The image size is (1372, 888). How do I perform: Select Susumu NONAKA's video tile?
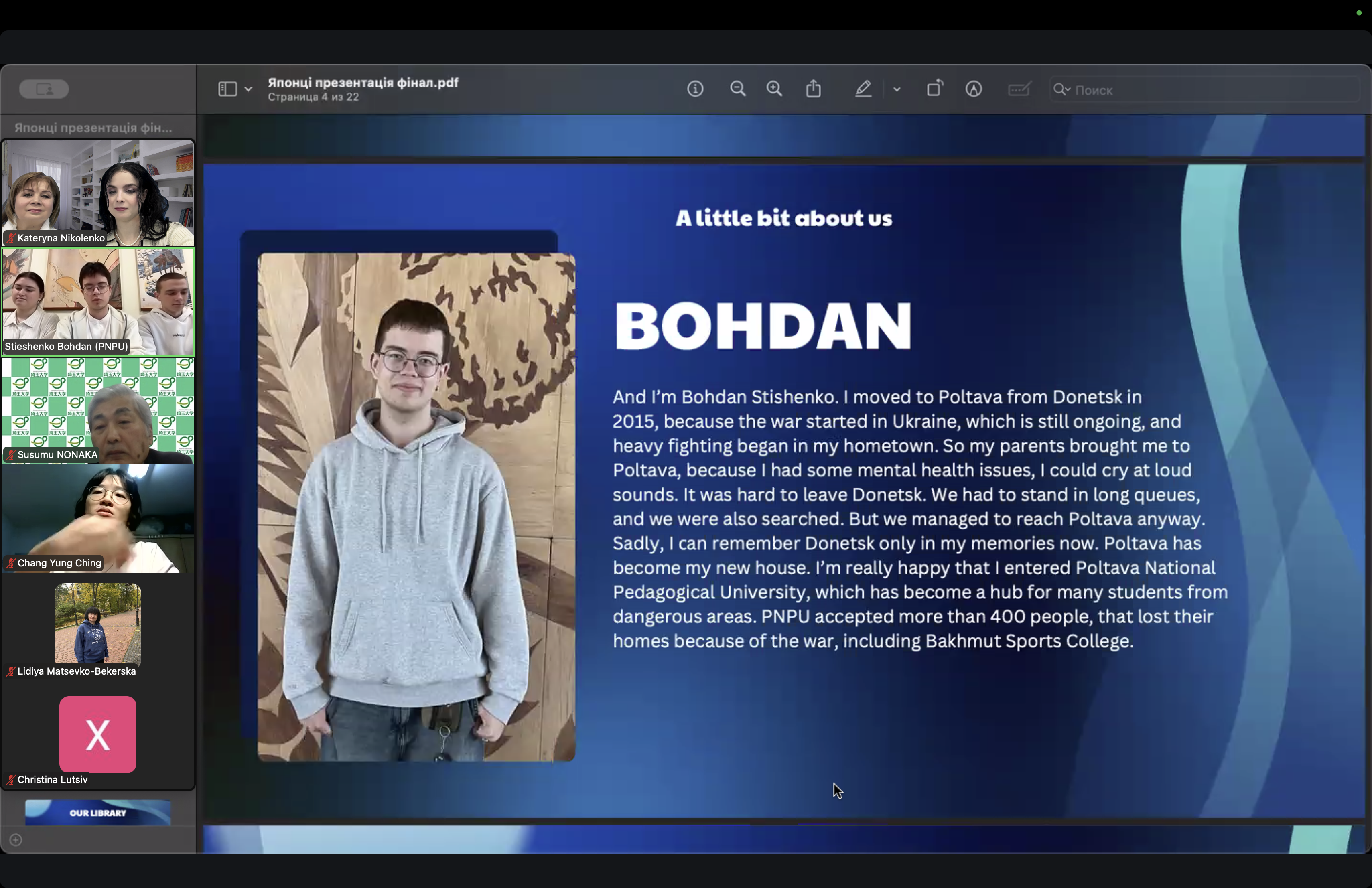point(97,410)
